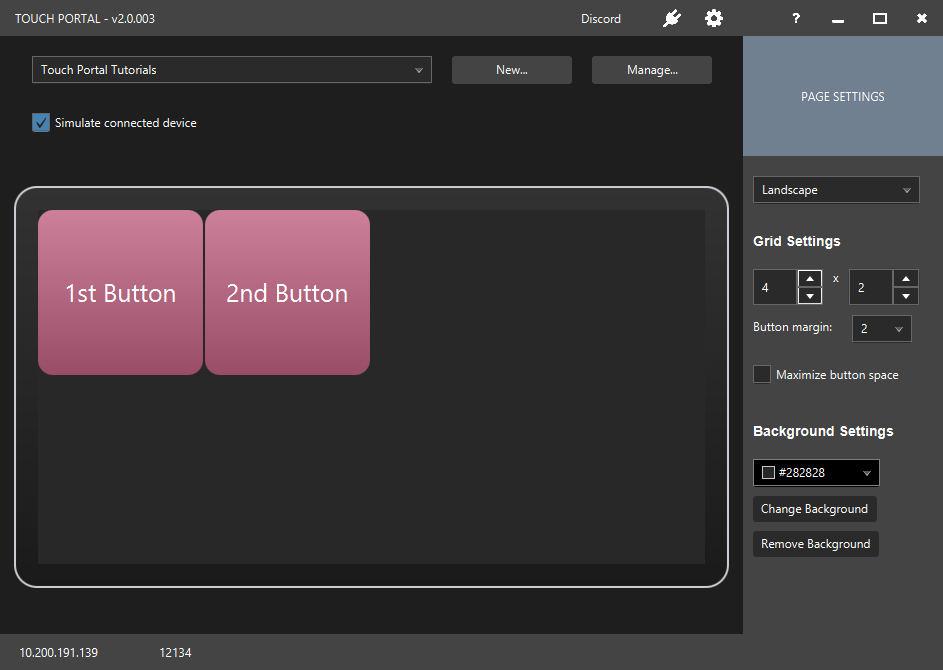The height and width of the screenshot is (670, 943).
Task: Select the PAGE SETTINGS tab
Action: (x=843, y=96)
